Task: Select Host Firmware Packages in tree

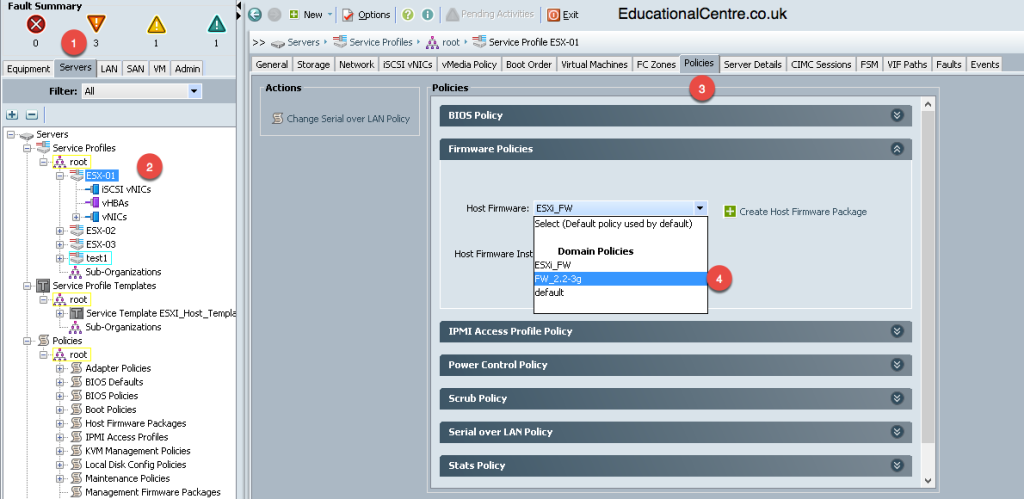Action: (x=135, y=423)
